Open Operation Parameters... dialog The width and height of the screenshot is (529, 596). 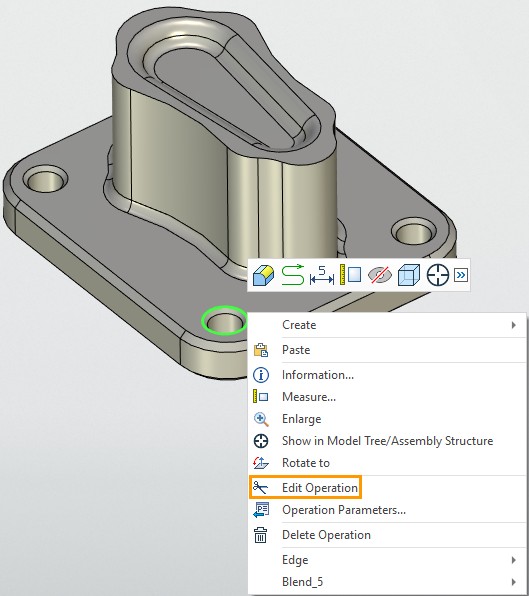pos(388,510)
